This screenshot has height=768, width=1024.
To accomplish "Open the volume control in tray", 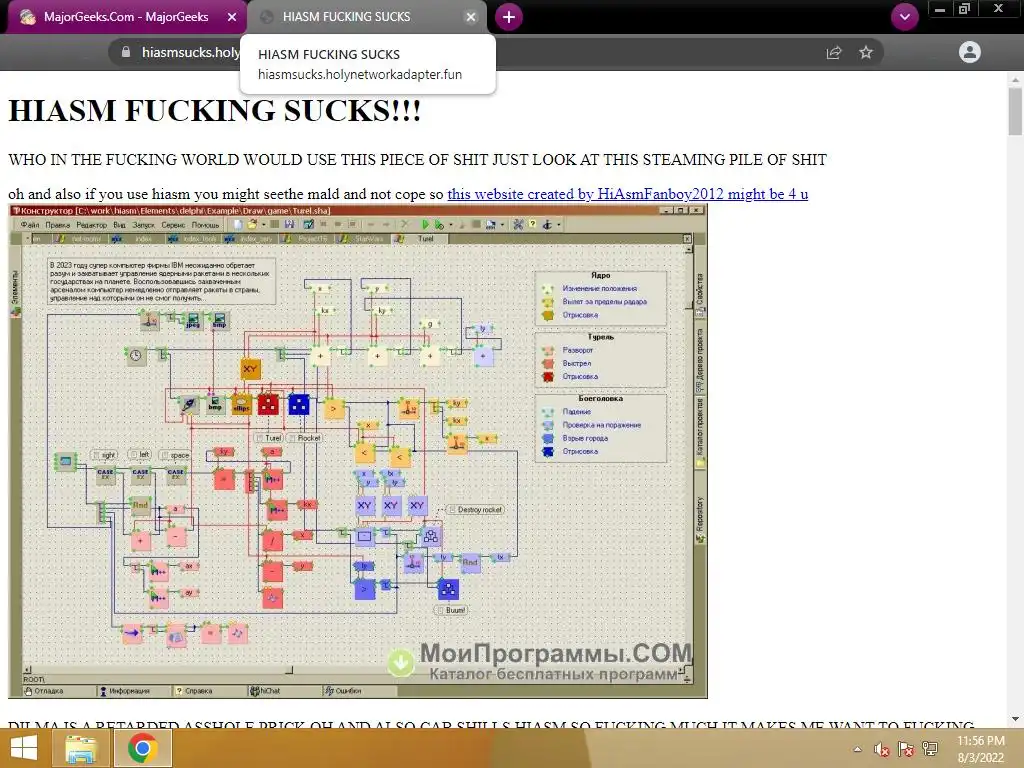I will click(x=882, y=749).
